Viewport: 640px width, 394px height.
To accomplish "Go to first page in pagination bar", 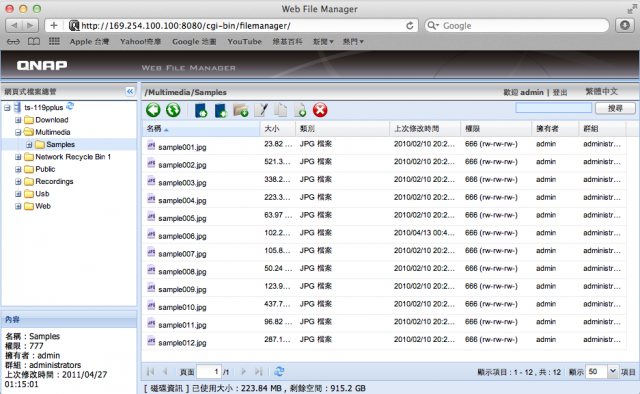I will (151, 372).
